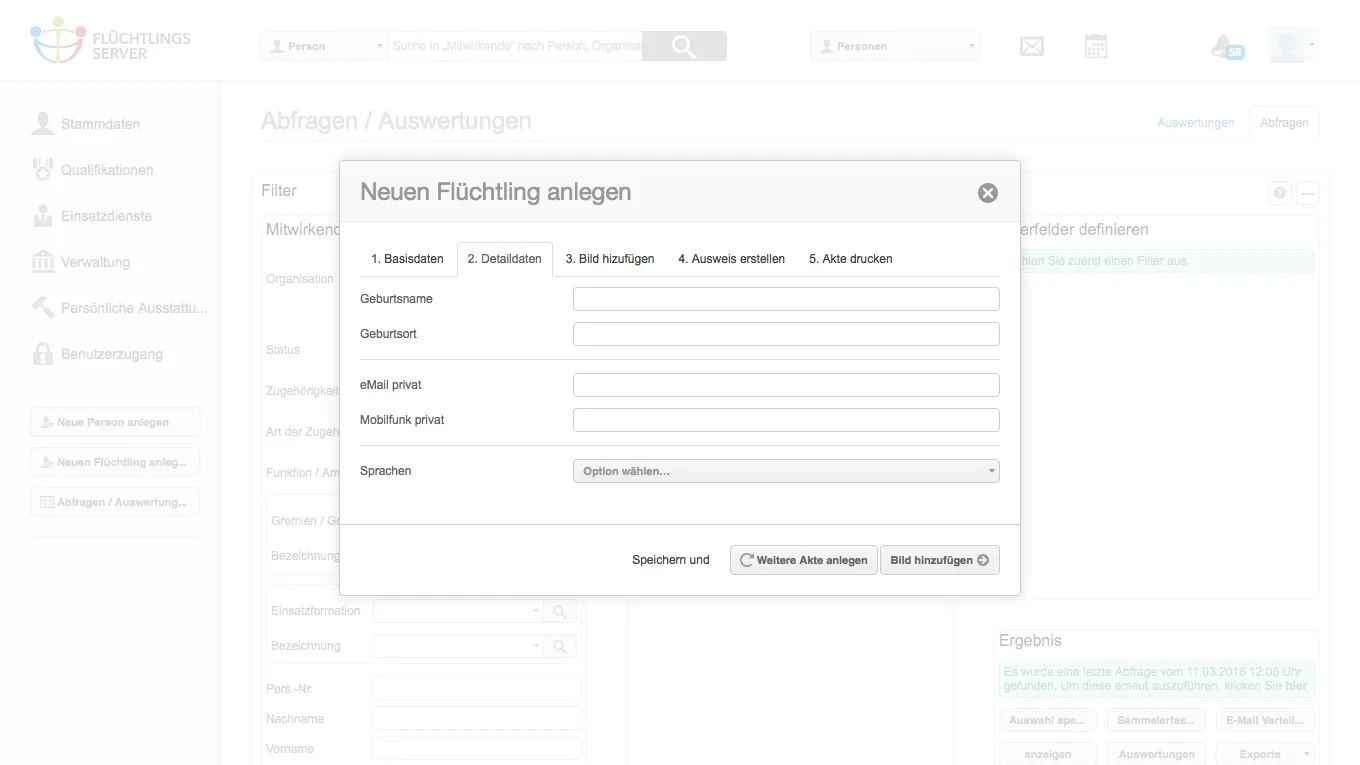Open the user profile avatar menu
Image resolution: width=1360 pixels, height=765 pixels.
tap(1292, 46)
